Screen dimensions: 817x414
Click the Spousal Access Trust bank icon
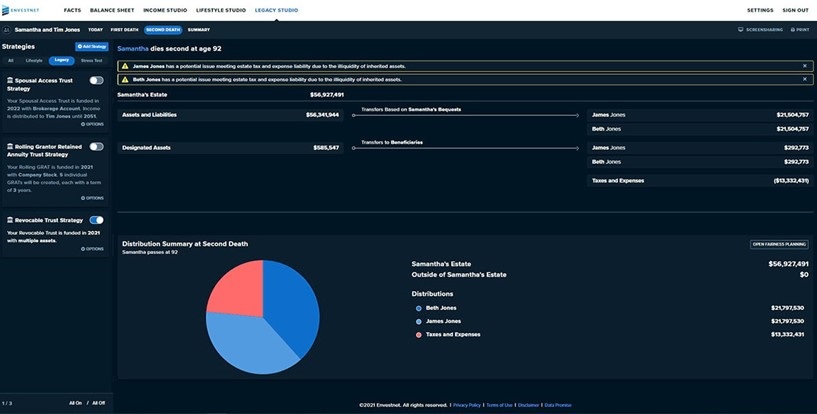click(x=10, y=81)
